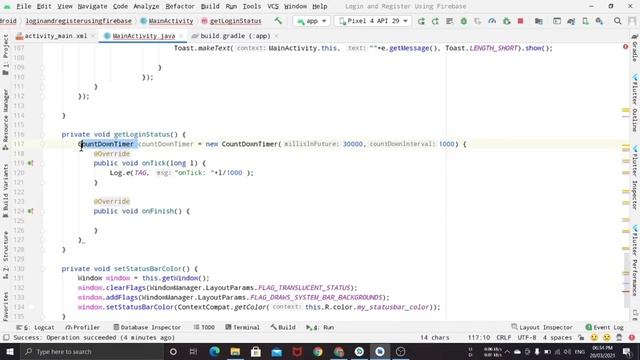The image size is (640, 360).
Task: Open the SDK Manager icon
Action: 599,21
